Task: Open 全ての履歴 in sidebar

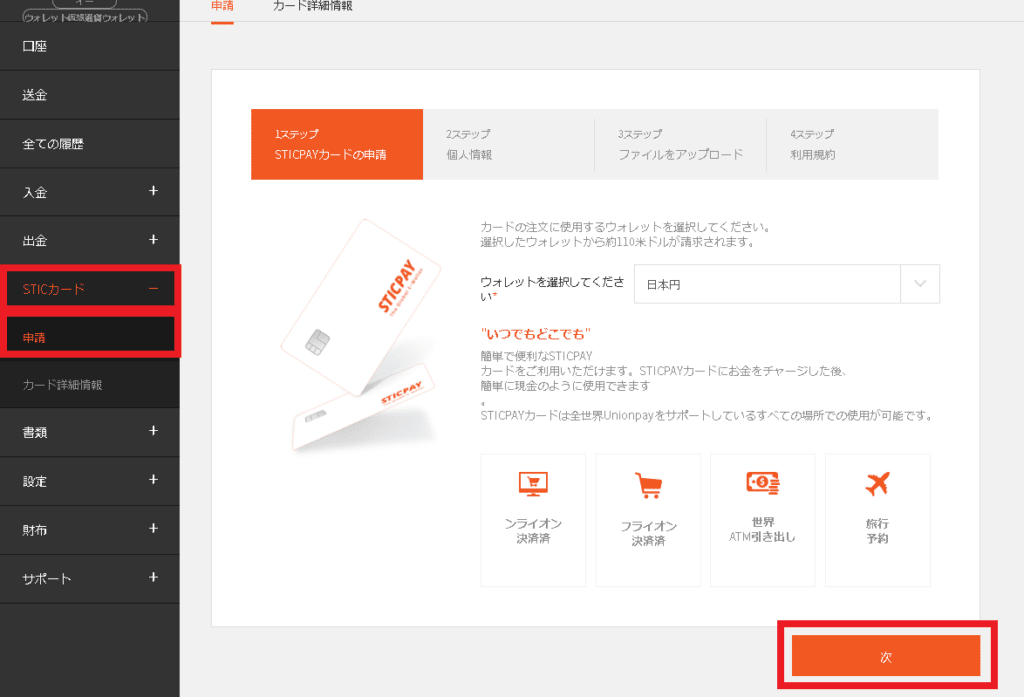Action: tap(89, 144)
